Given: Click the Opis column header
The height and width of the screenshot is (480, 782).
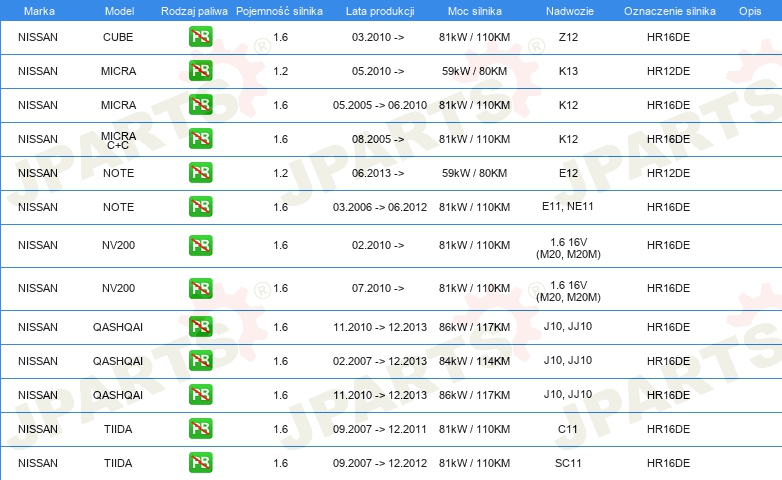Looking at the screenshot, I should click(750, 11).
